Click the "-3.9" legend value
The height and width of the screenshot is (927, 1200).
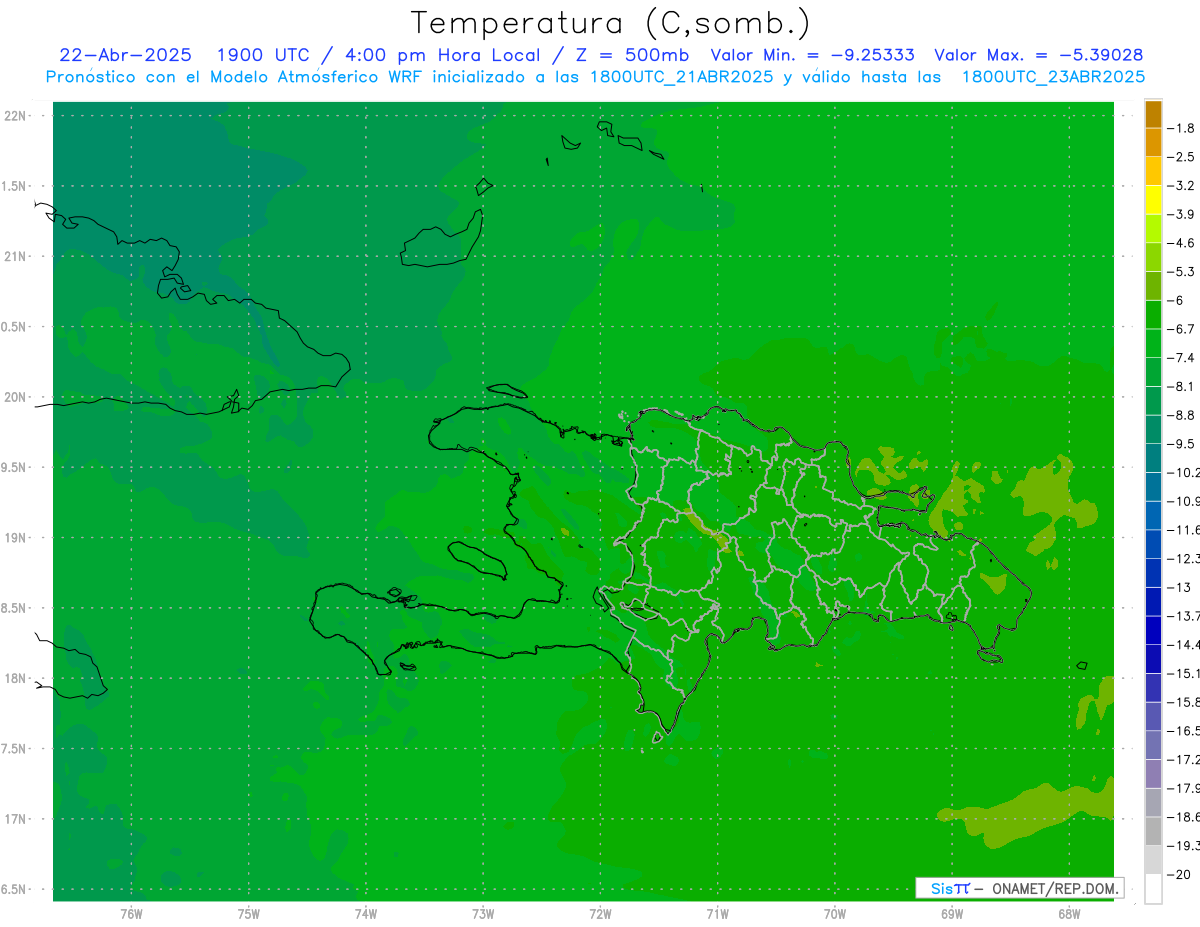tap(1181, 214)
